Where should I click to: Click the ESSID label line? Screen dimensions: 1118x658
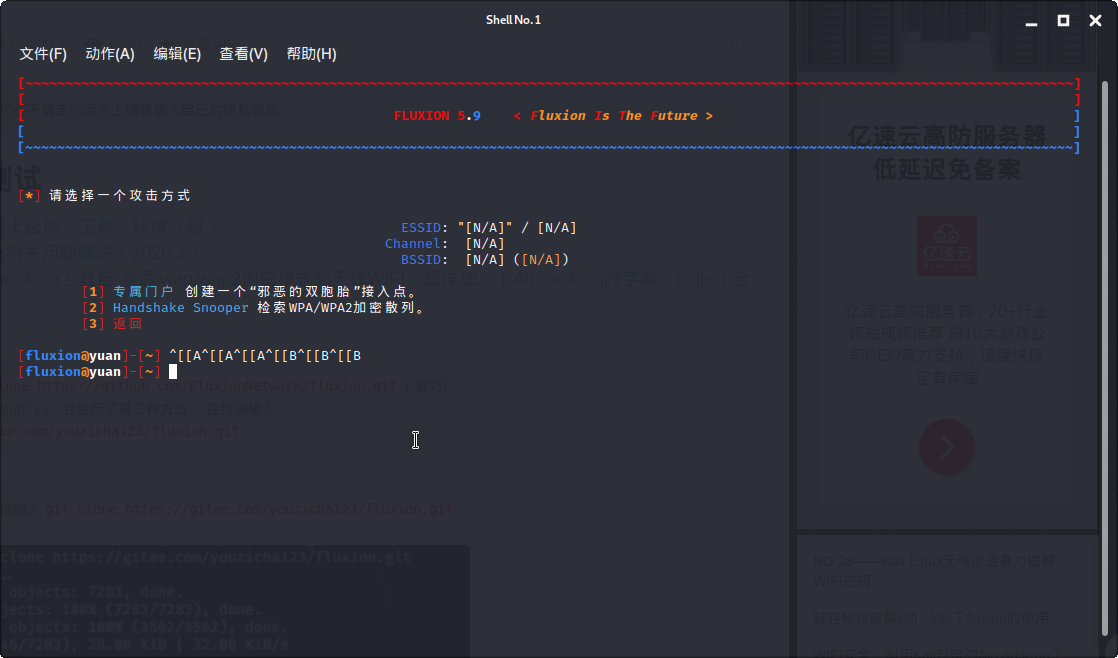(488, 227)
